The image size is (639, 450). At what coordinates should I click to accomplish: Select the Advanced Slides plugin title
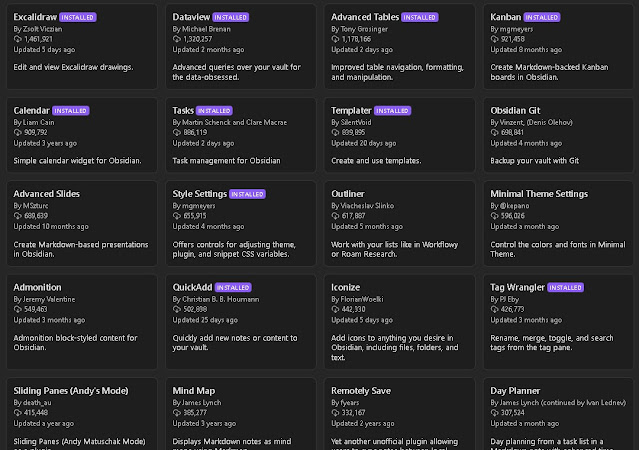click(x=46, y=194)
